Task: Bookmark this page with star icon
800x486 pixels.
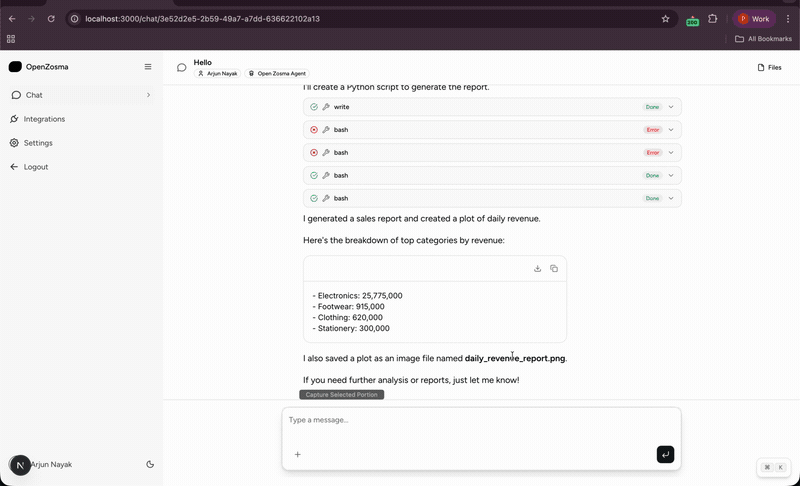Action: point(665,18)
